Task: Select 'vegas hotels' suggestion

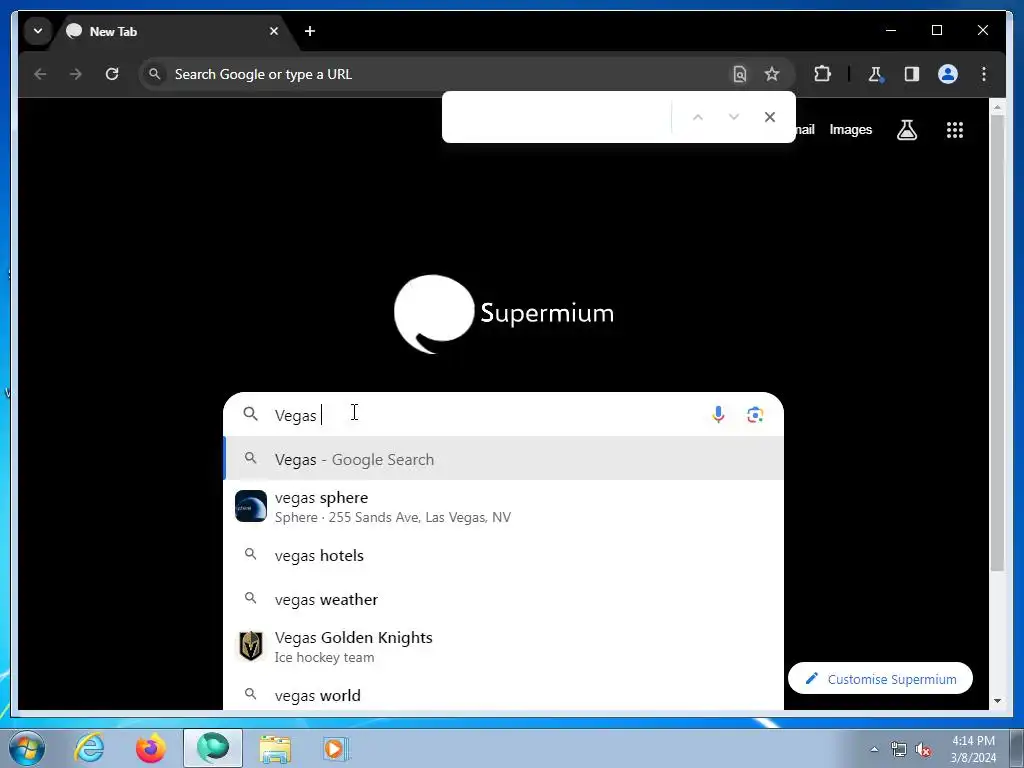Action: click(x=504, y=555)
